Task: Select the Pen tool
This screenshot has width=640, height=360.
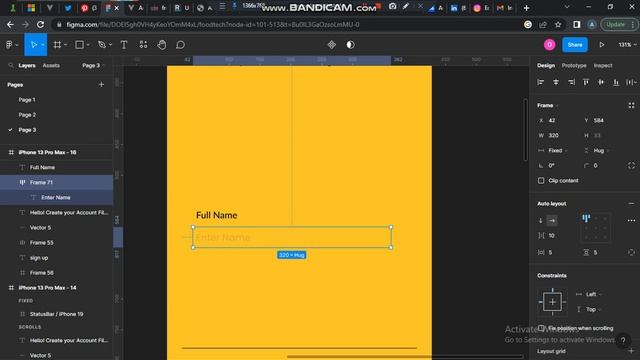Action: (x=102, y=45)
